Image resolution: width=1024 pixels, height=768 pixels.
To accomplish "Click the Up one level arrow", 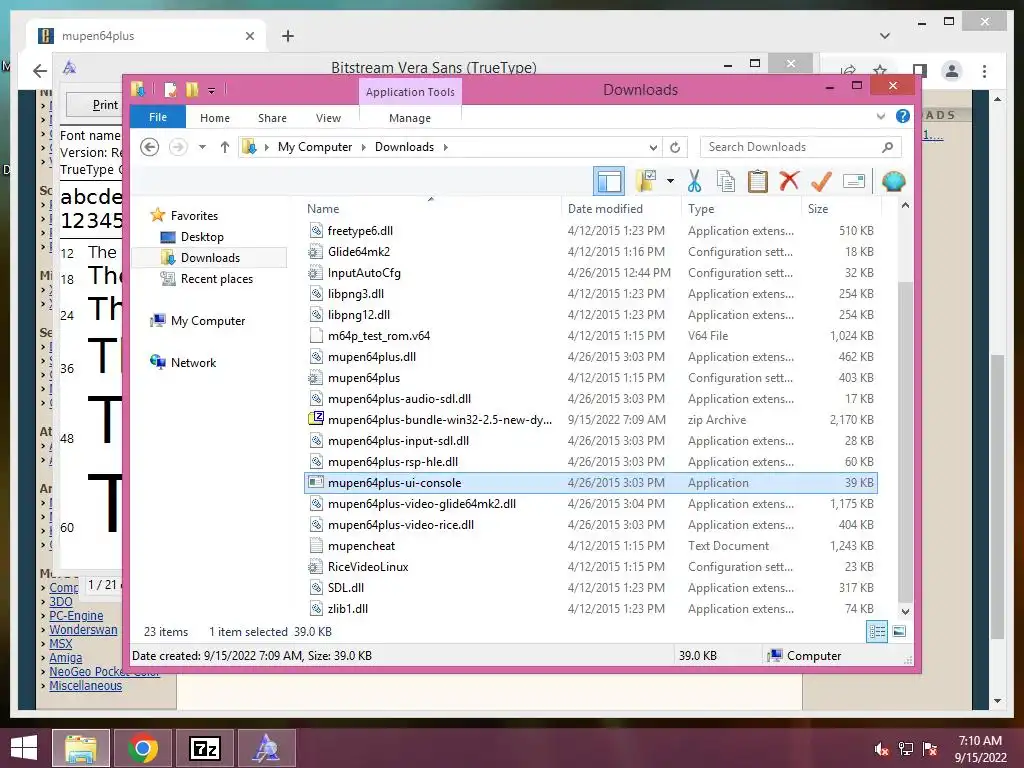I will point(225,147).
